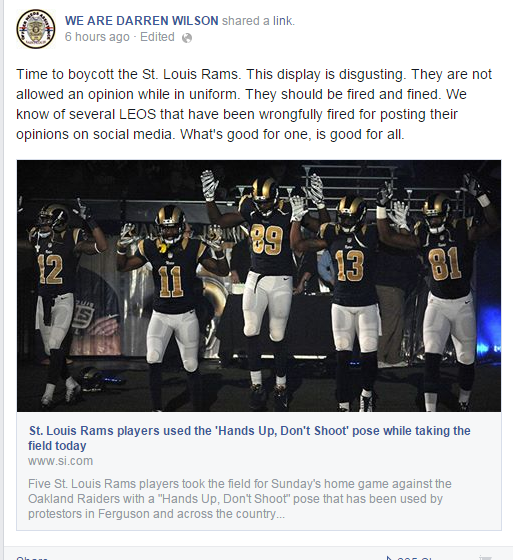This screenshot has width=513, height=560.
Task: Click the share arrow icon near the count
Action: [389, 558]
